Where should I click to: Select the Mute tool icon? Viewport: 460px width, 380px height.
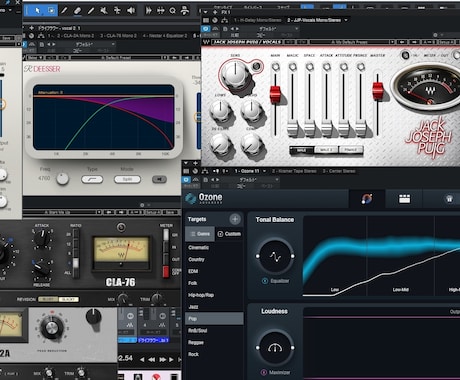click(104, 11)
